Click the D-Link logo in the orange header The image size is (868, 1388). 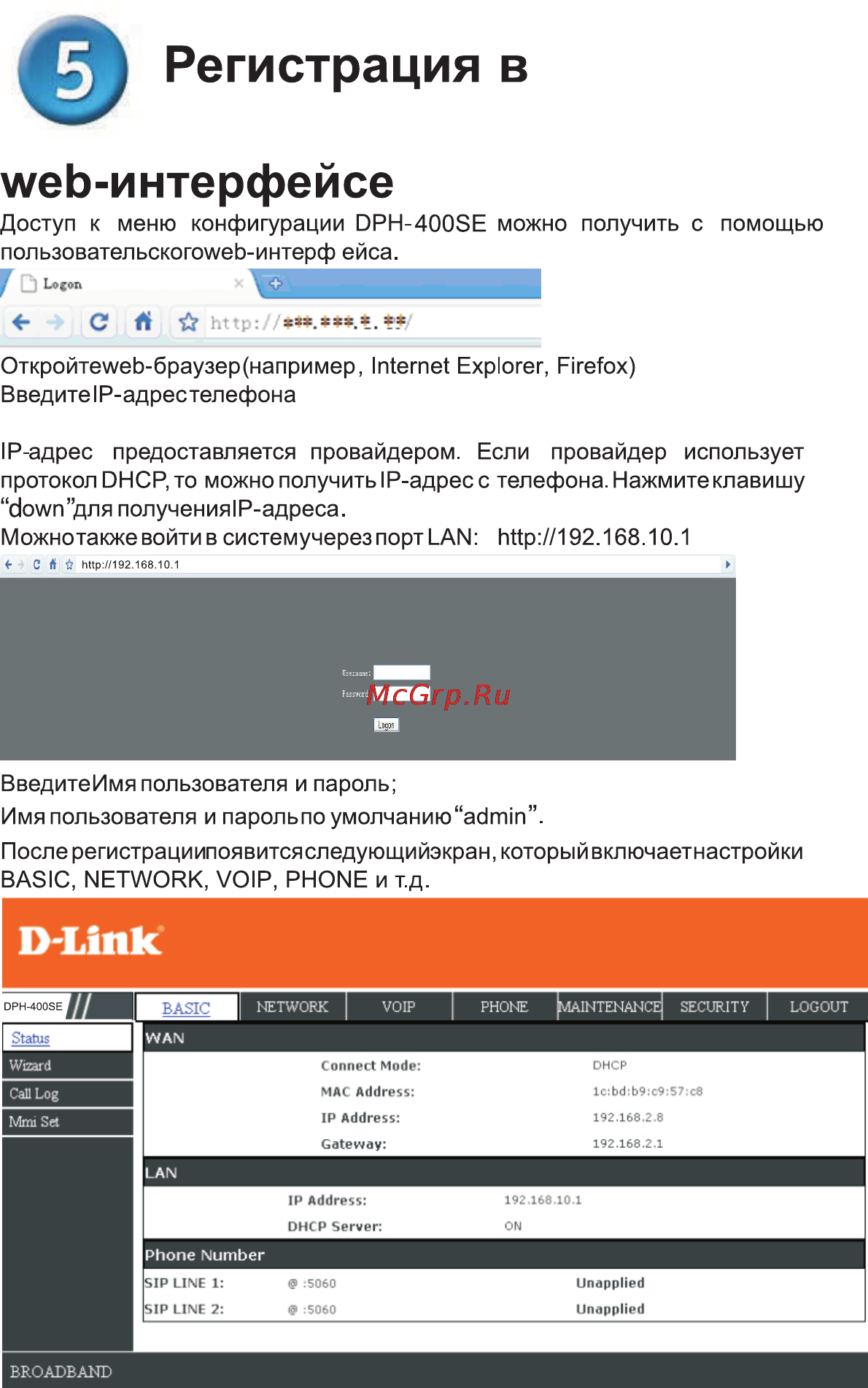pos(90,941)
